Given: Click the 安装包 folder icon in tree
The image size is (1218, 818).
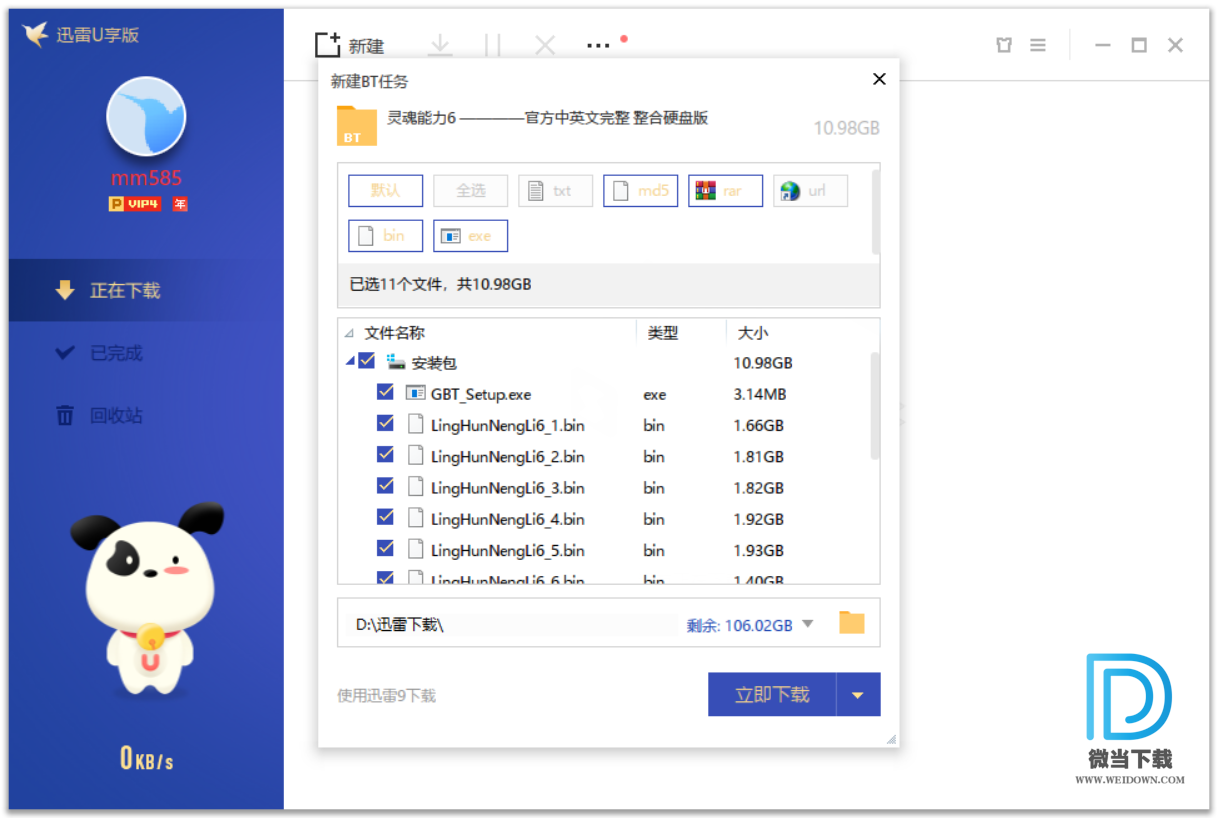Looking at the screenshot, I should (x=396, y=362).
